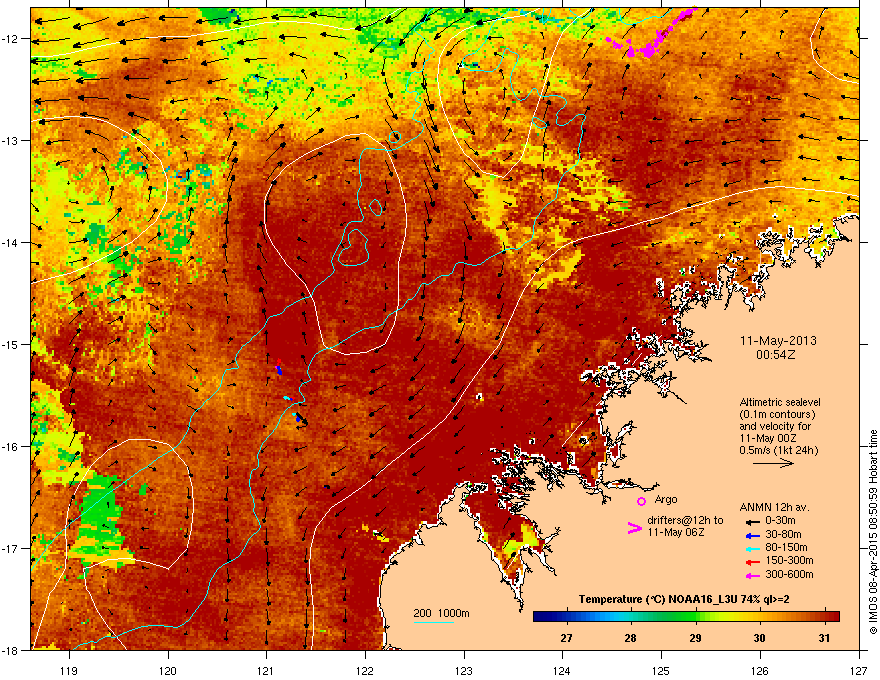Click the '0-30m' depth label
This screenshot has width=880, height=680.
[781, 521]
